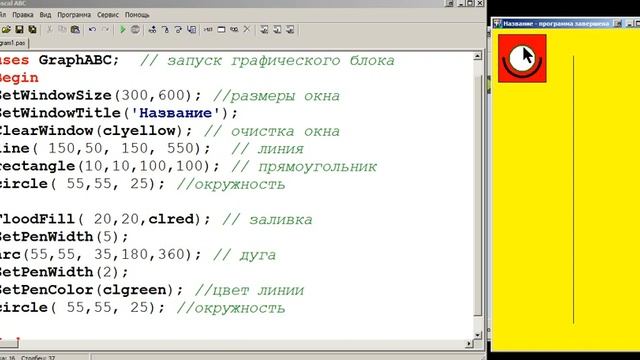
Task: Open the Помощь menu
Action: click(x=137, y=15)
